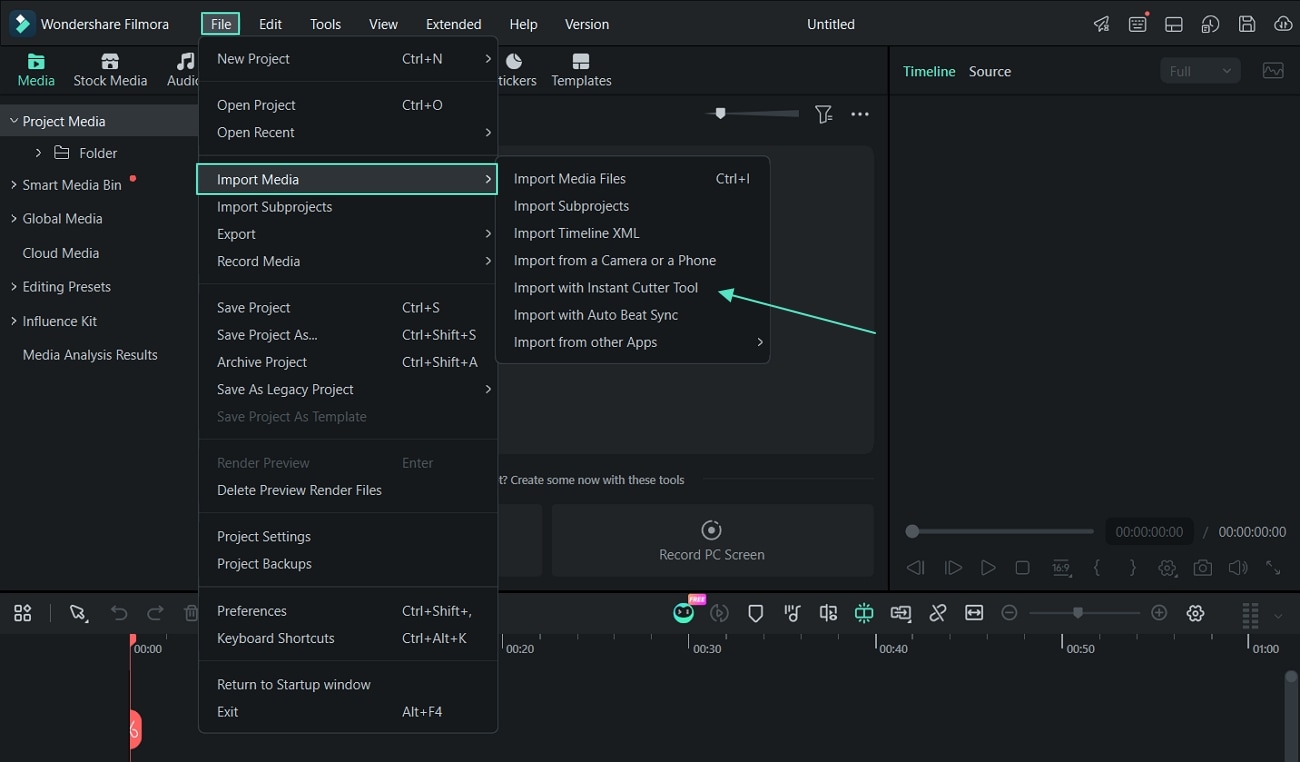This screenshot has width=1300, height=762.
Task: Collapse the Project Media arrow
Action: point(14,121)
